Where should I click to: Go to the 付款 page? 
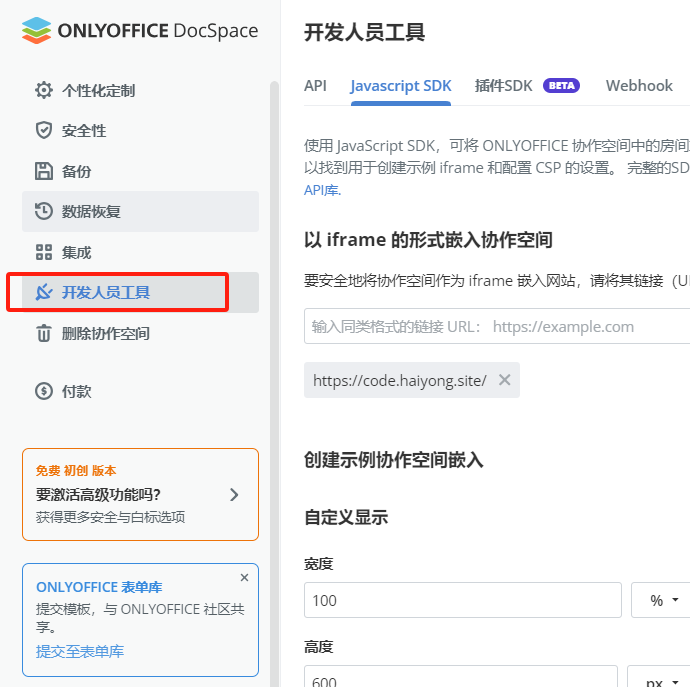[140, 391]
